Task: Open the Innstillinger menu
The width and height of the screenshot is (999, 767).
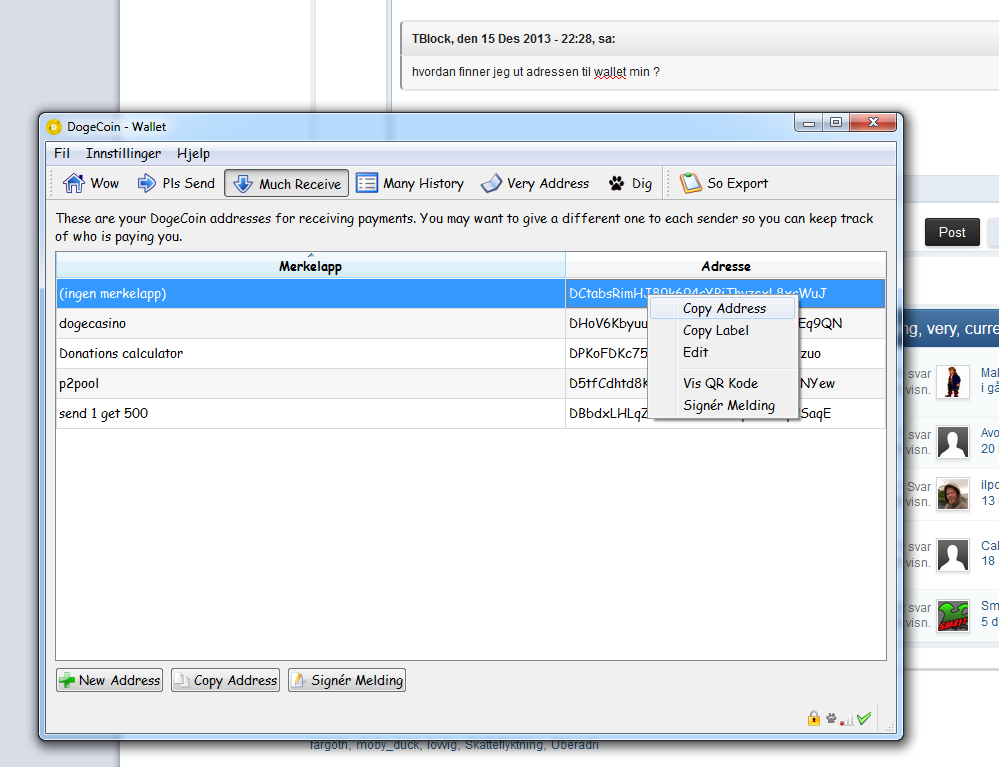Action: [124, 154]
